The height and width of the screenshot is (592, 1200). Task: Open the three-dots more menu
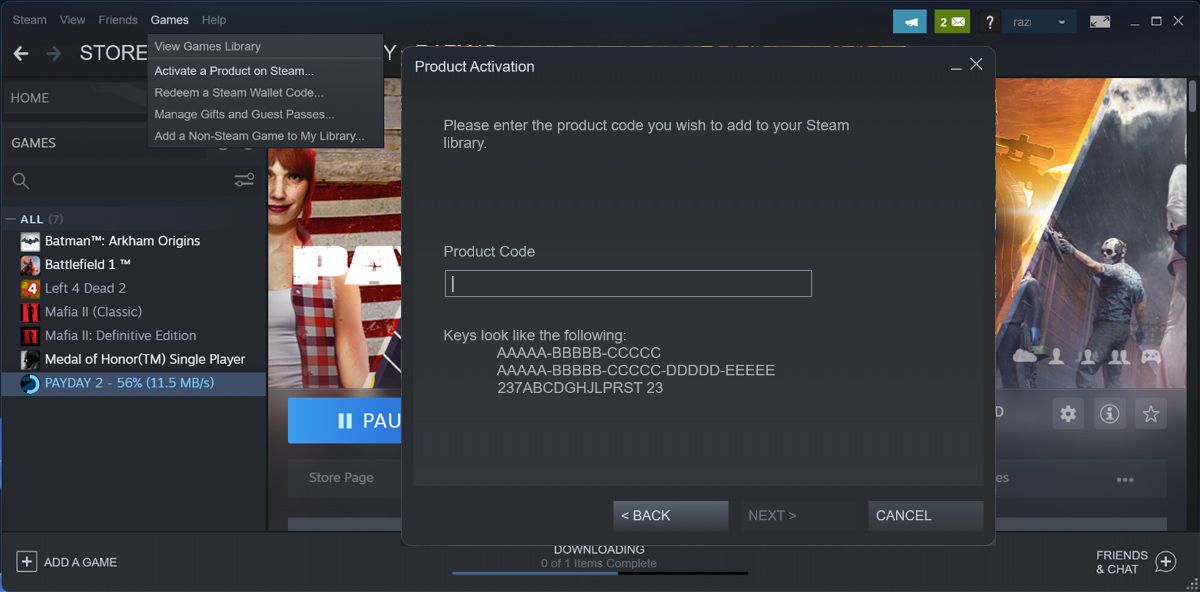(1126, 479)
